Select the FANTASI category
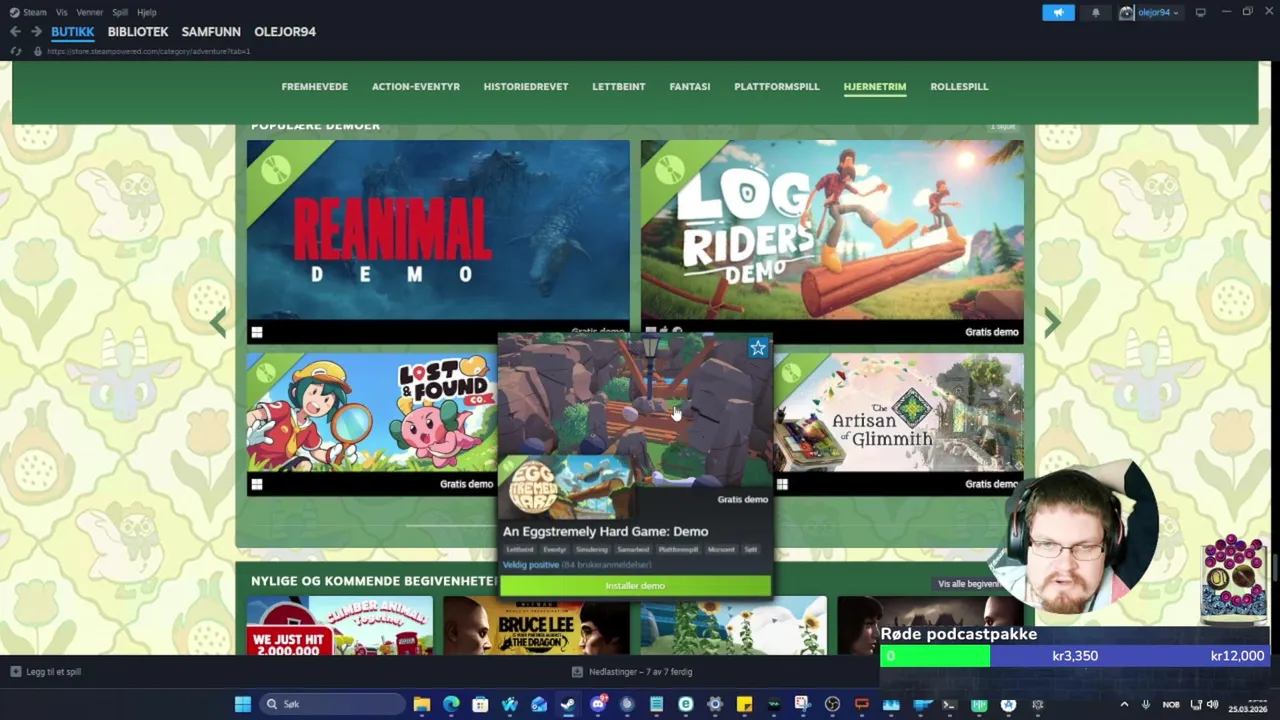 [690, 87]
